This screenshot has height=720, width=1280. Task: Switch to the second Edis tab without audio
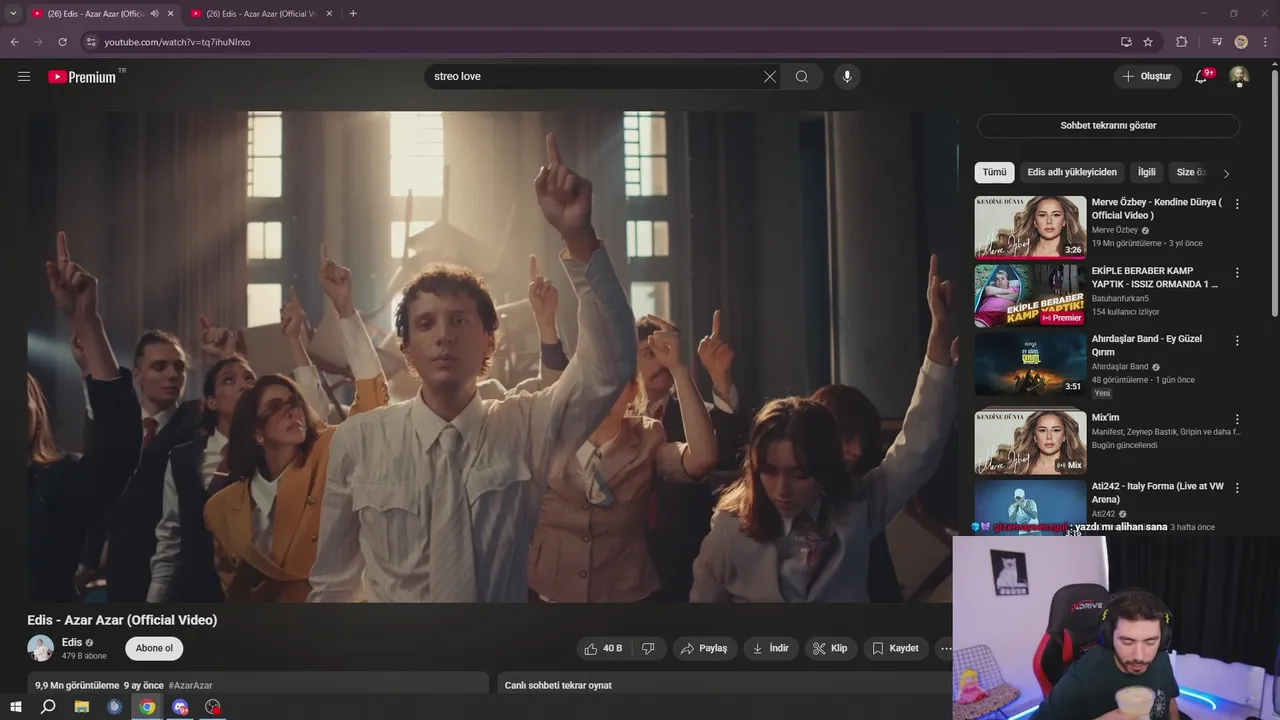[x=262, y=14]
